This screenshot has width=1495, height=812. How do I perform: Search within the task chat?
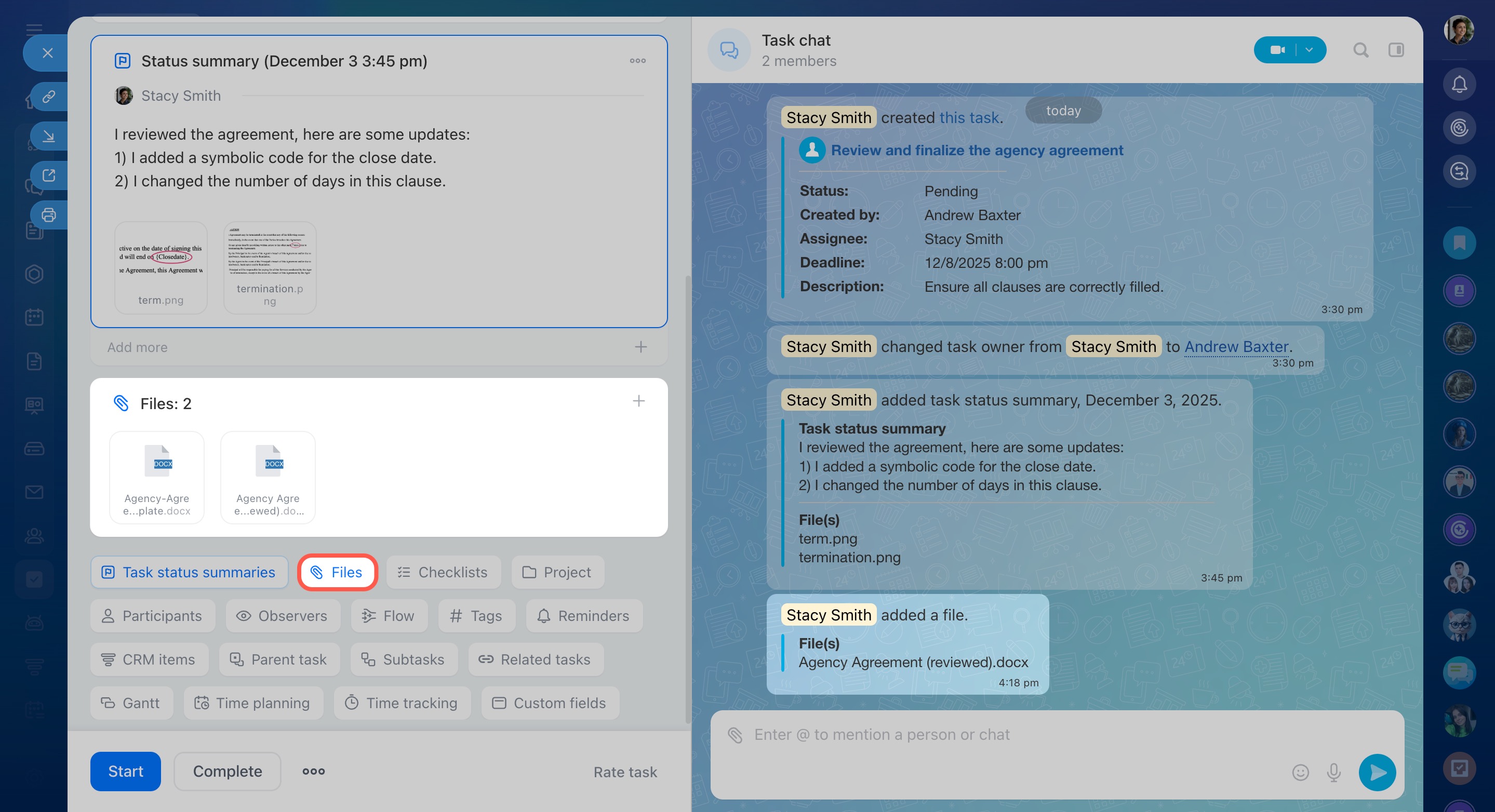coord(1360,50)
